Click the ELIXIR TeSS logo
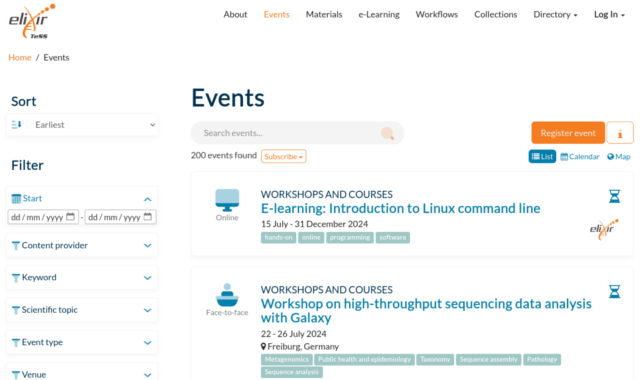Screen dimensions: 640x380 pos(32,22)
